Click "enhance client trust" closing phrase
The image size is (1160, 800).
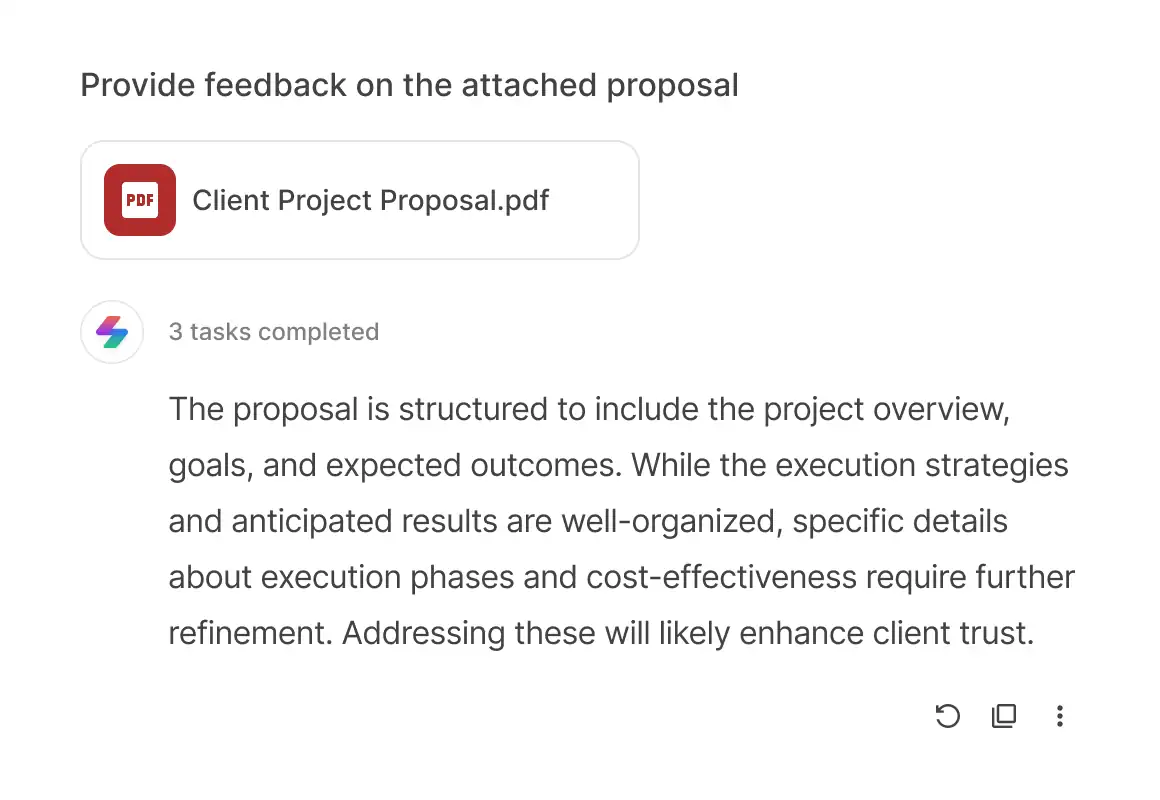[886, 633]
